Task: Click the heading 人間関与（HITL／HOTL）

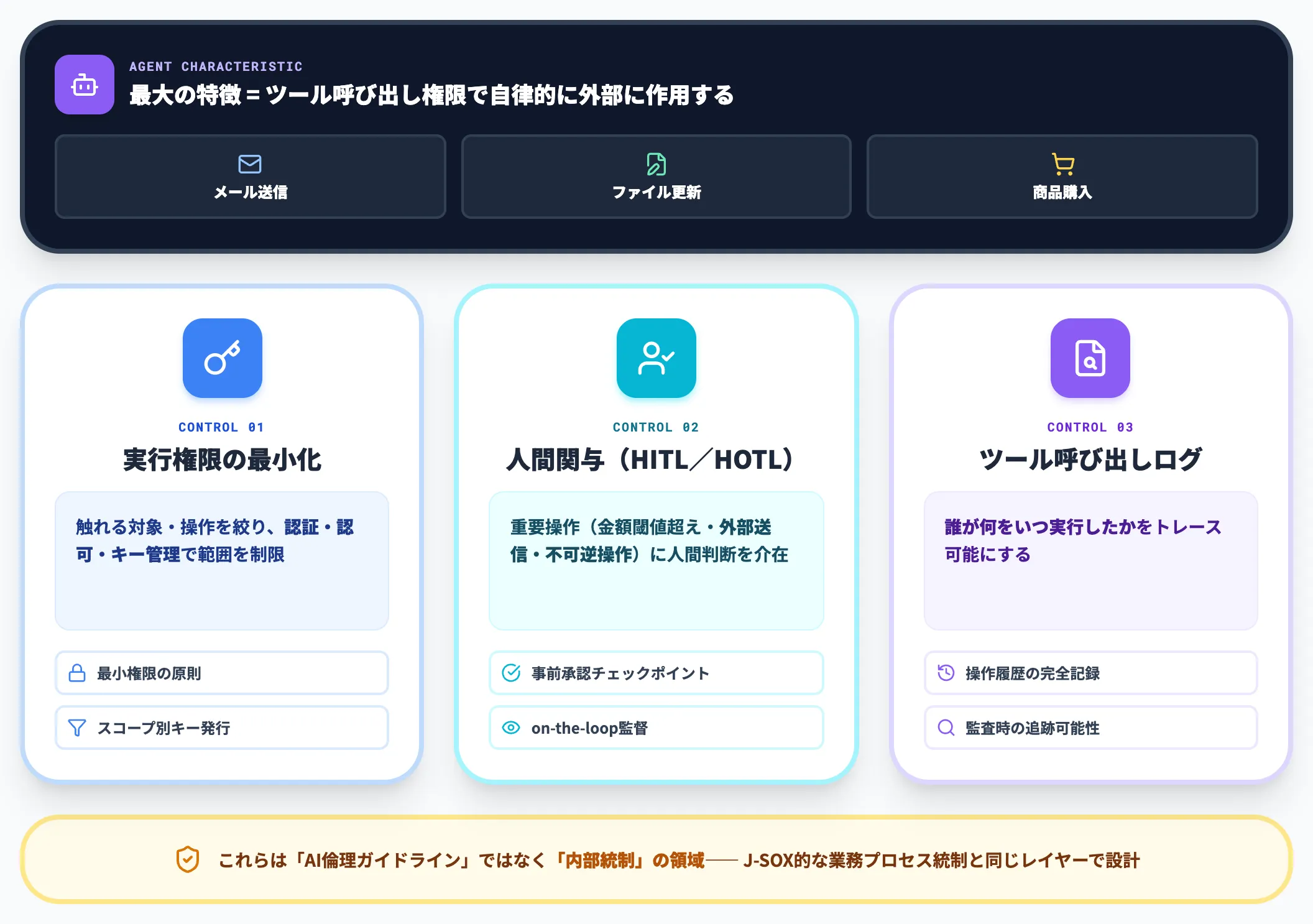Action: [650, 460]
